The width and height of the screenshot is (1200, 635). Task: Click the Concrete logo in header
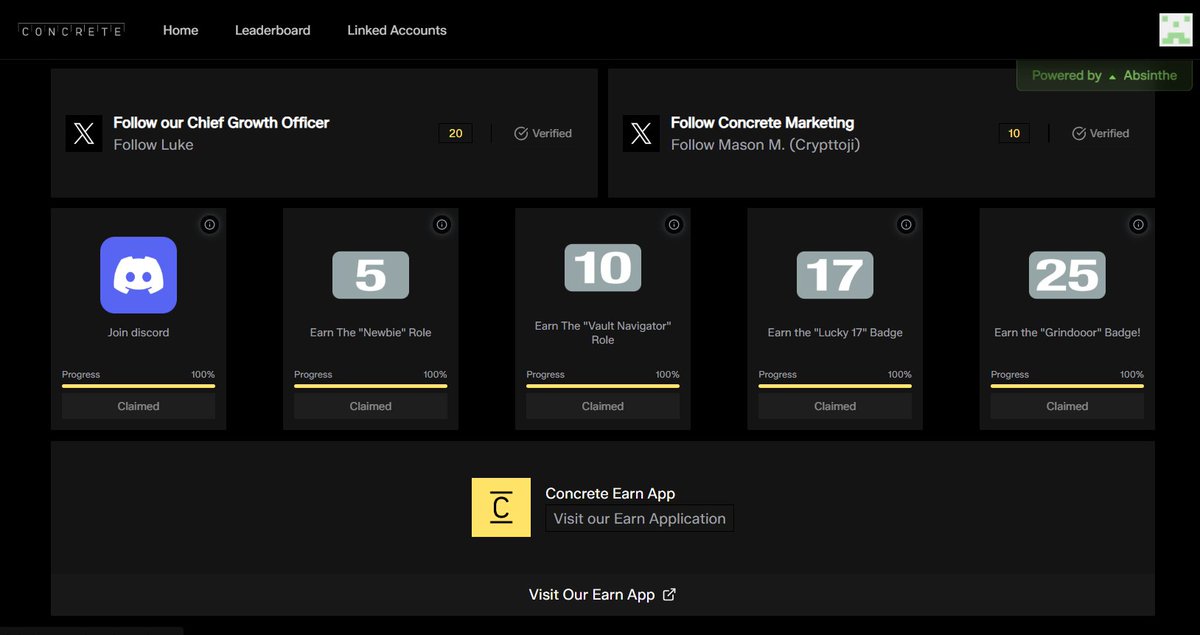[72, 31]
